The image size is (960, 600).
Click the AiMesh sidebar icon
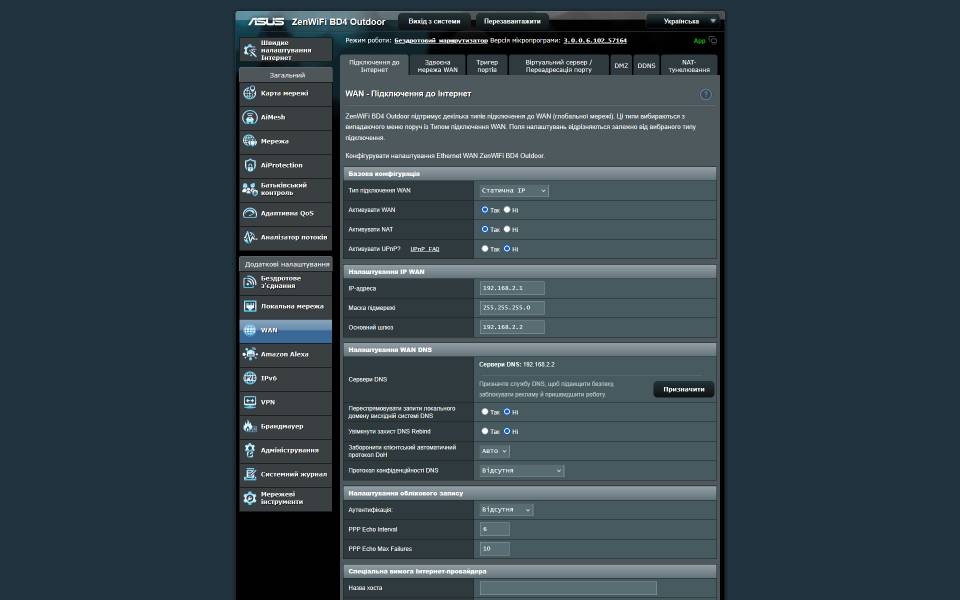pyautogui.click(x=250, y=117)
